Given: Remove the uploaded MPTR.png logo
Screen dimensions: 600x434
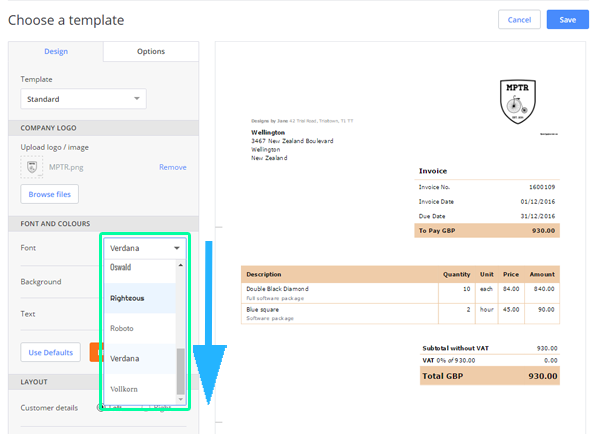Looking at the screenshot, I should (173, 167).
